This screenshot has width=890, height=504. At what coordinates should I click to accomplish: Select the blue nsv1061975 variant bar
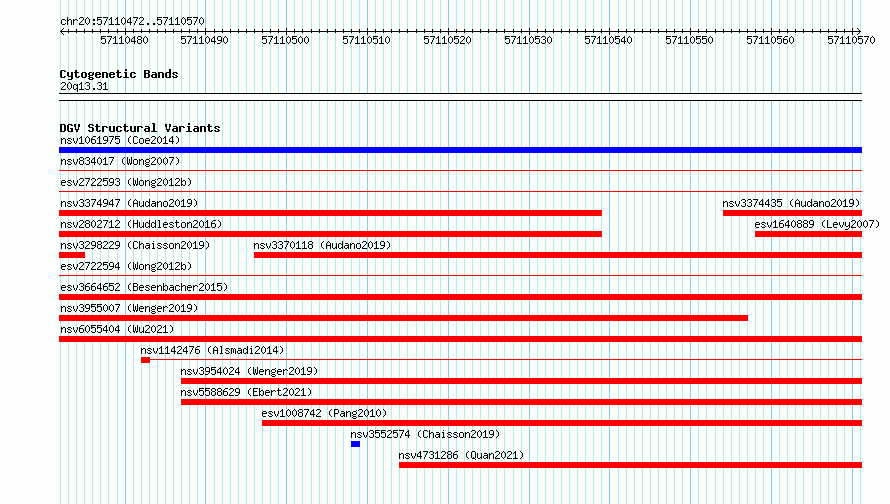point(460,150)
